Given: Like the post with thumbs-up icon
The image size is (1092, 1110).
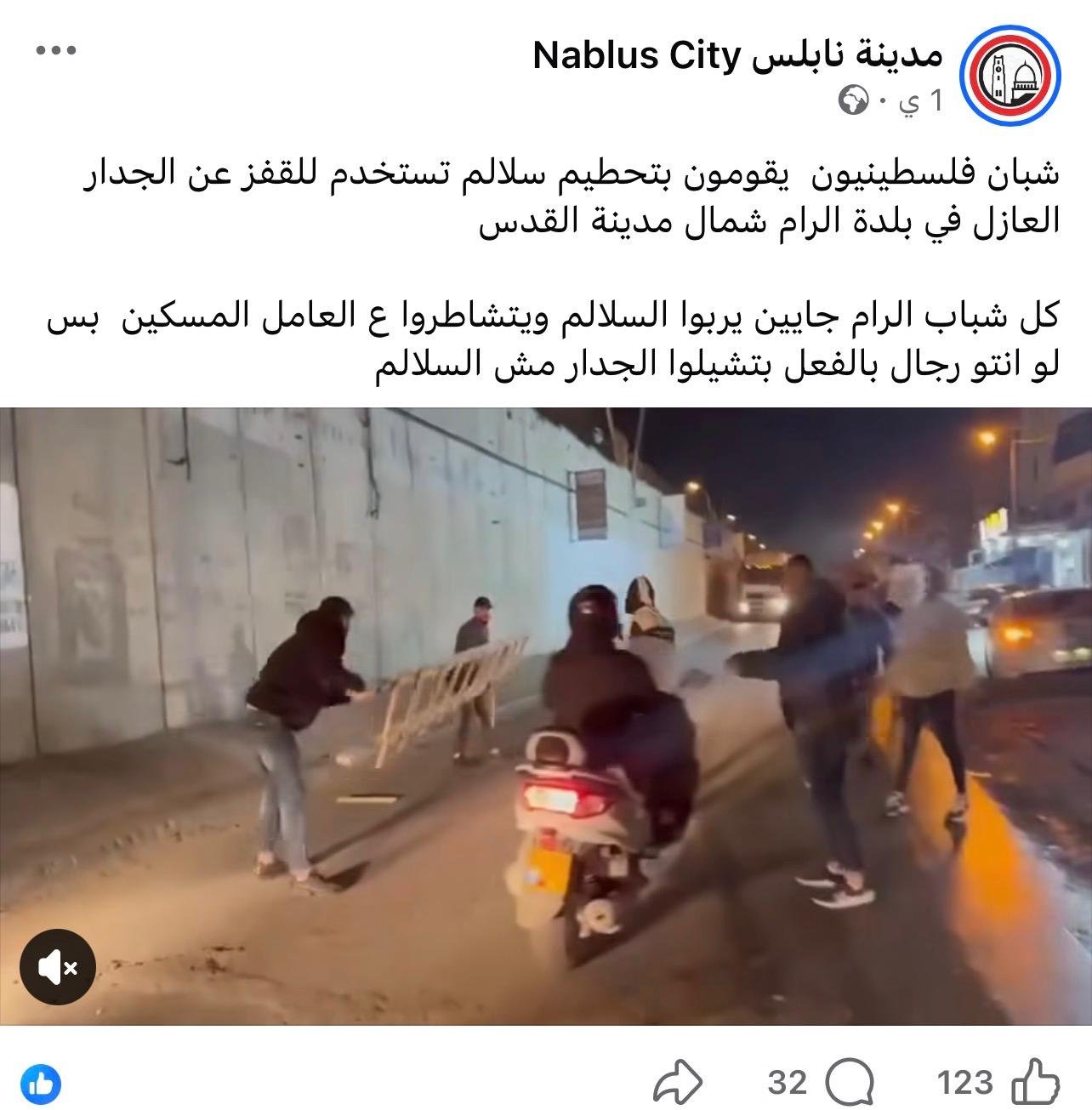Looking at the screenshot, I should [x=1035, y=1082].
